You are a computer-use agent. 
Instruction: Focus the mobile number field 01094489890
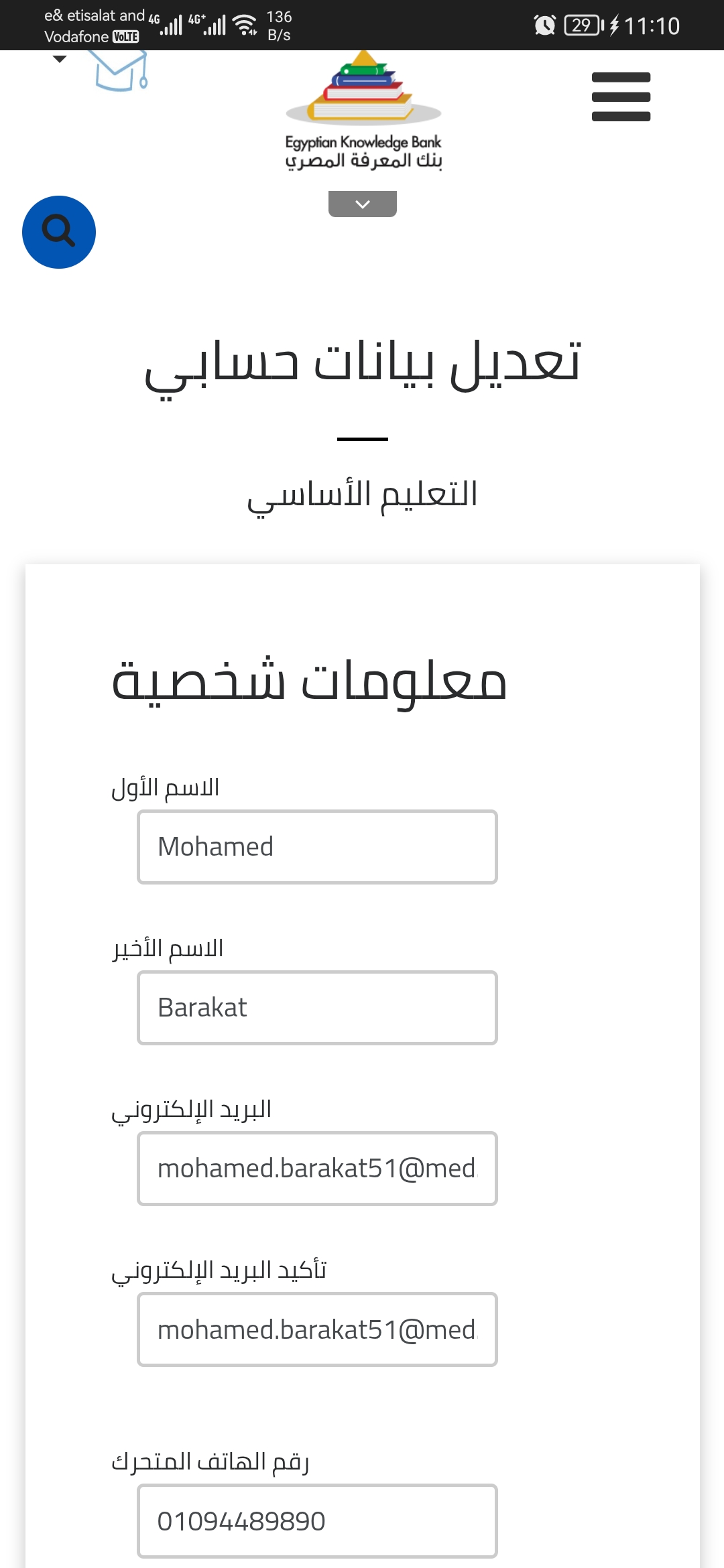(317, 1521)
